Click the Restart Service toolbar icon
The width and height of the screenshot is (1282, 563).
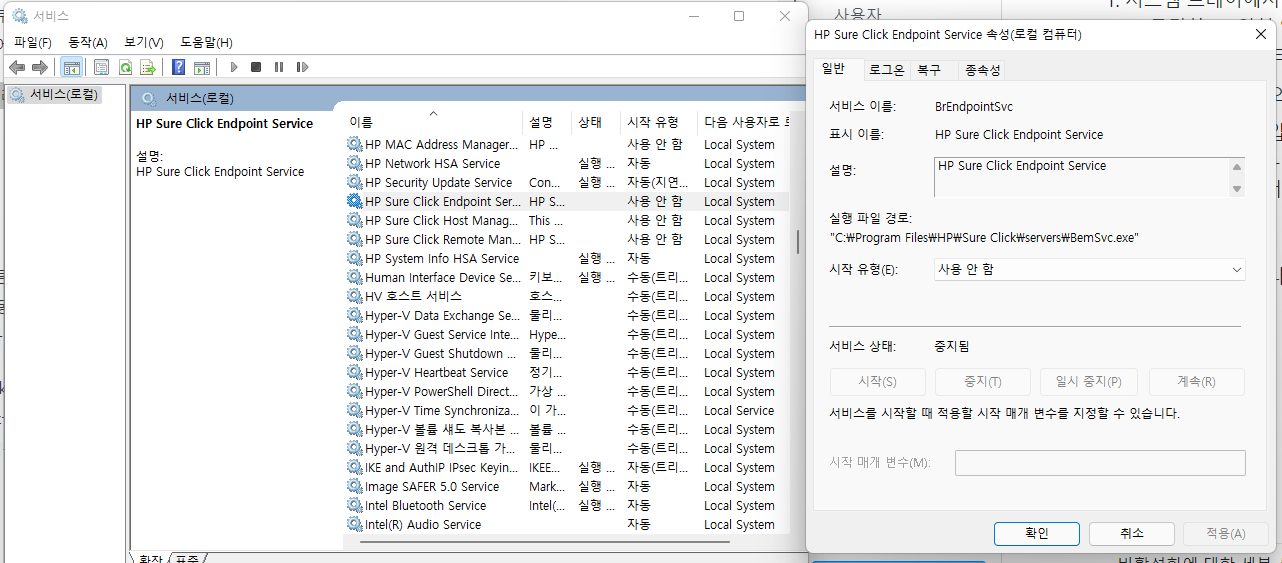point(300,67)
